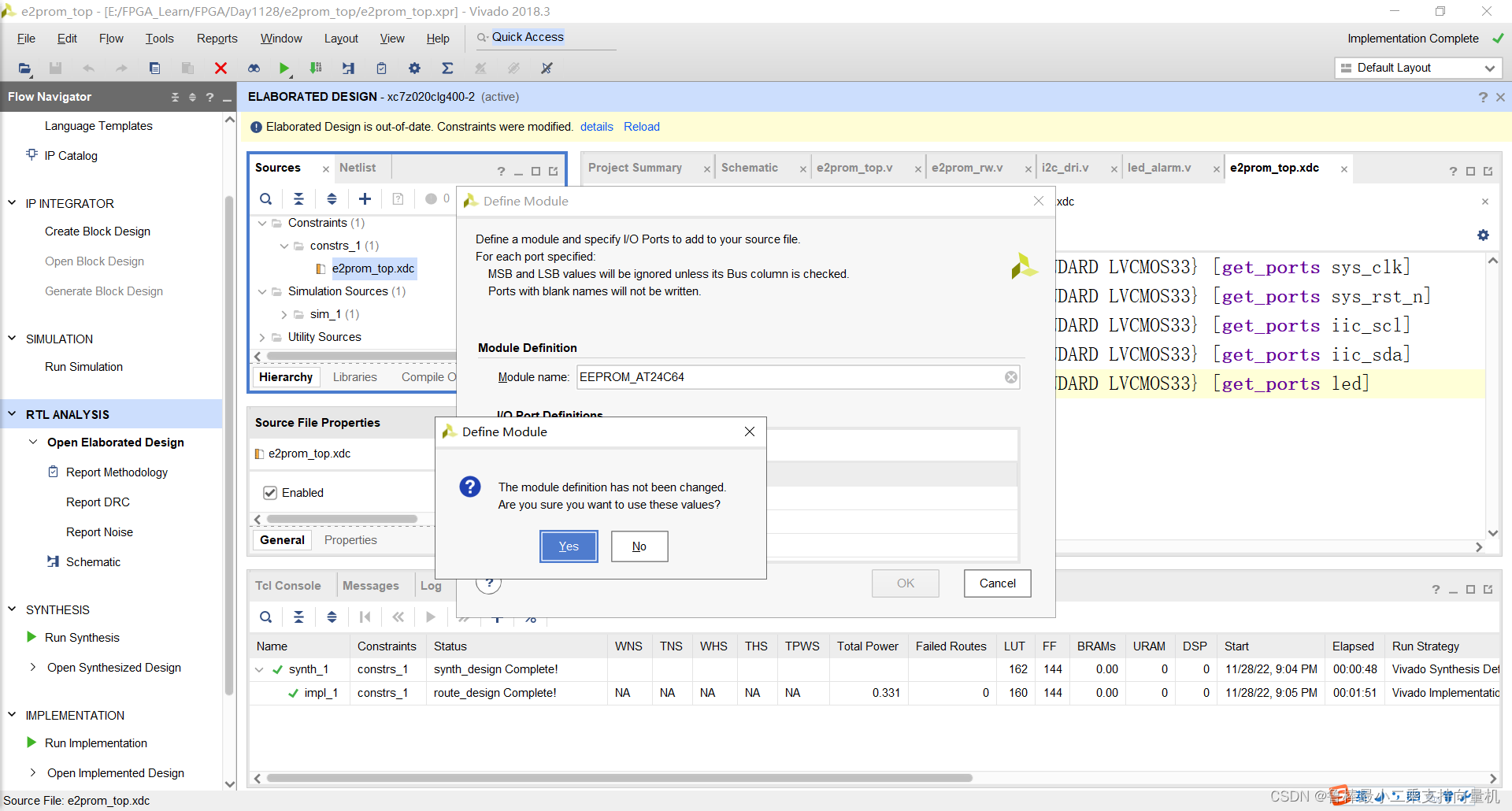Viewport: 1512px width, 811px height.
Task: Expand the sim_1 tree node
Action: (x=284, y=315)
